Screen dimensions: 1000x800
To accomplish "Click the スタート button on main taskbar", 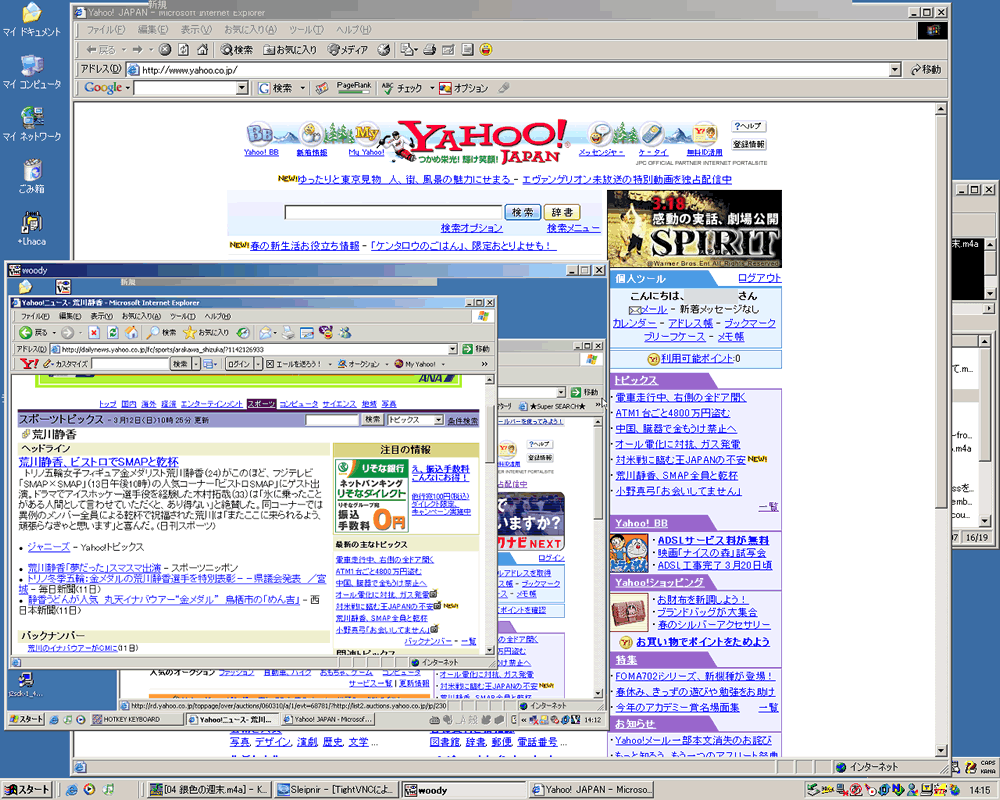I will (27, 790).
